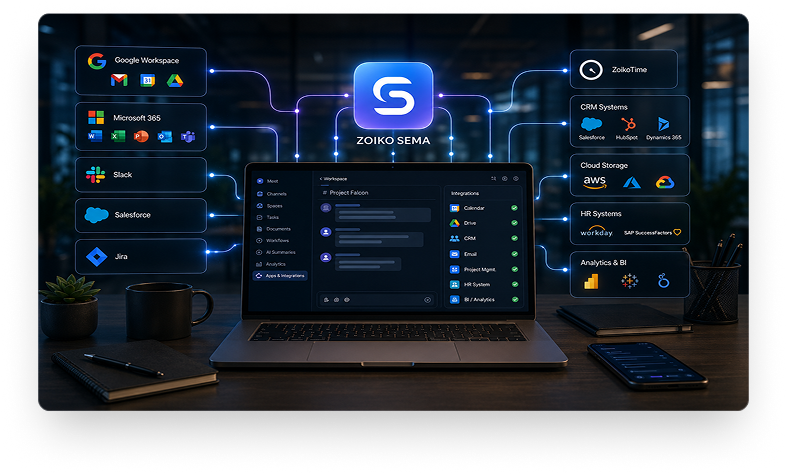Open Analytics in the laptop sidebar
787x475 pixels.
(x=271, y=264)
